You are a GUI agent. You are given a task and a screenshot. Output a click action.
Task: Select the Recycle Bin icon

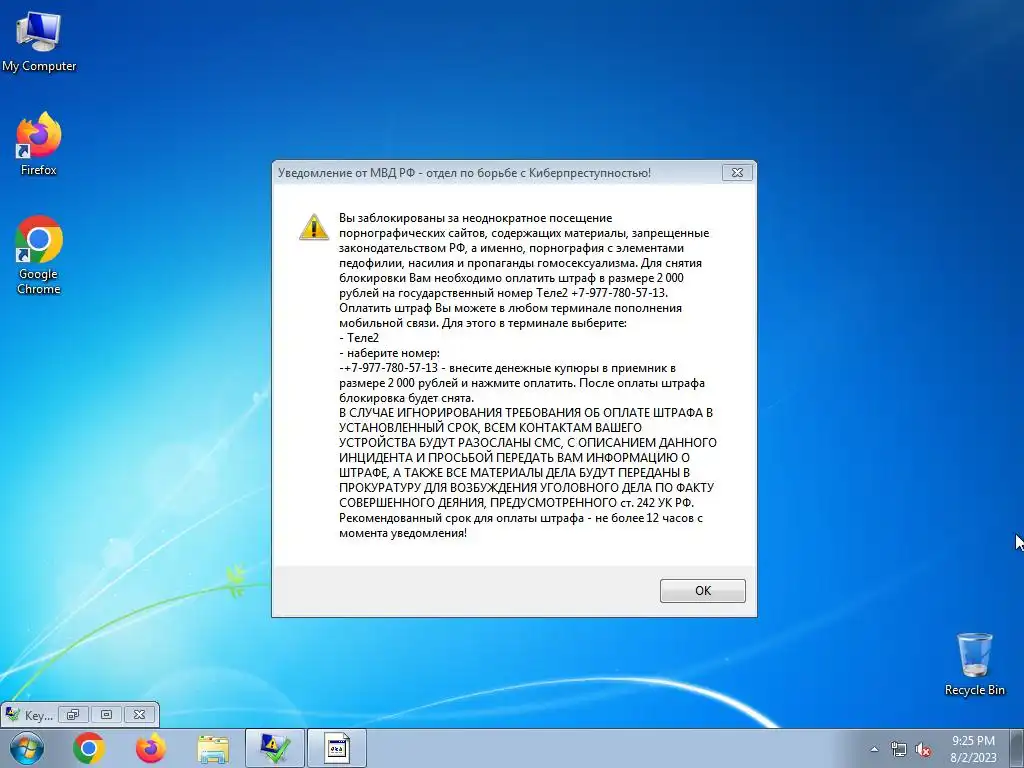click(x=974, y=664)
